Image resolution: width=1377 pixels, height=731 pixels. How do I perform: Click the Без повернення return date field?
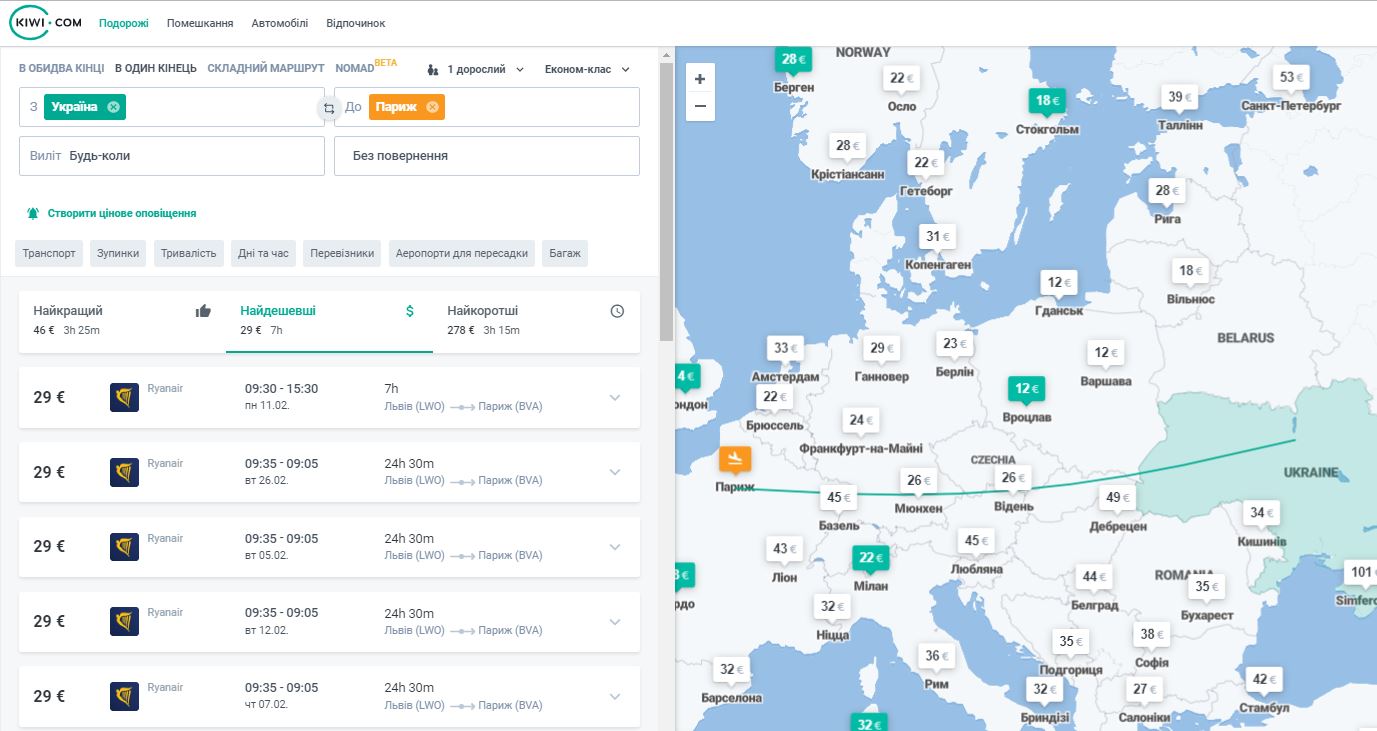pyautogui.click(x=487, y=156)
